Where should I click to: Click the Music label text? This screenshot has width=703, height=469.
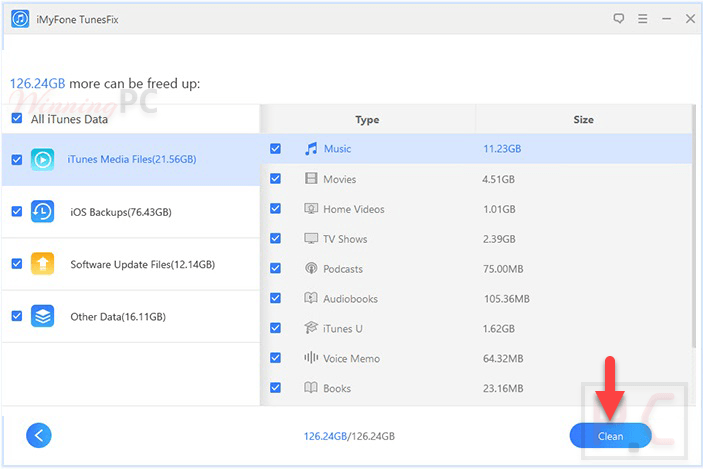pyautogui.click(x=338, y=149)
